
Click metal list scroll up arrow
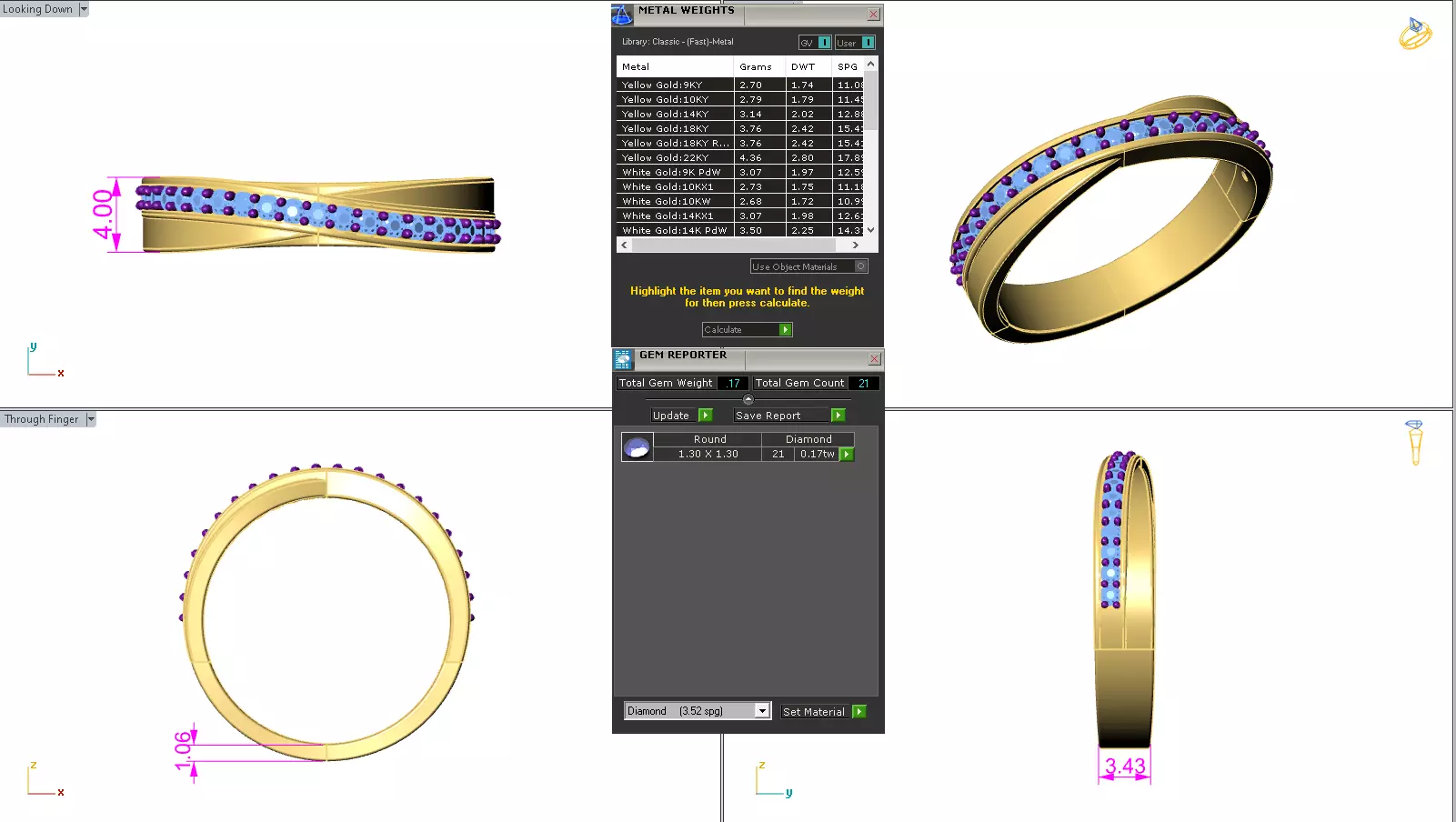[871, 64]
